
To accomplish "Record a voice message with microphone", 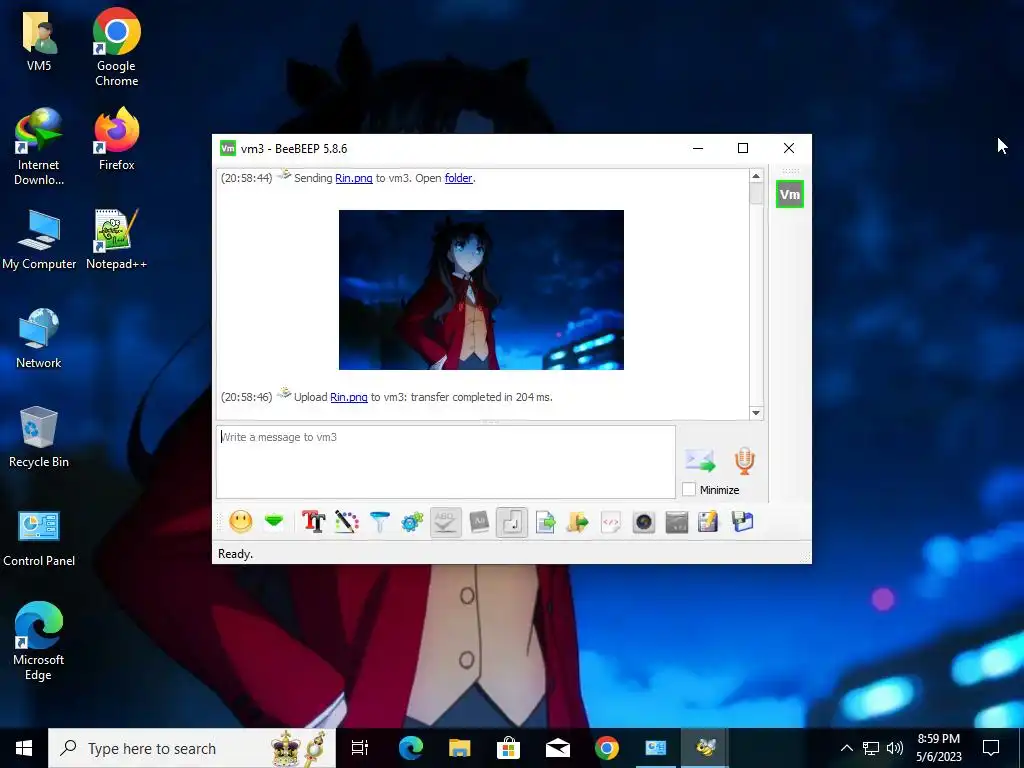I will point(744,460).
